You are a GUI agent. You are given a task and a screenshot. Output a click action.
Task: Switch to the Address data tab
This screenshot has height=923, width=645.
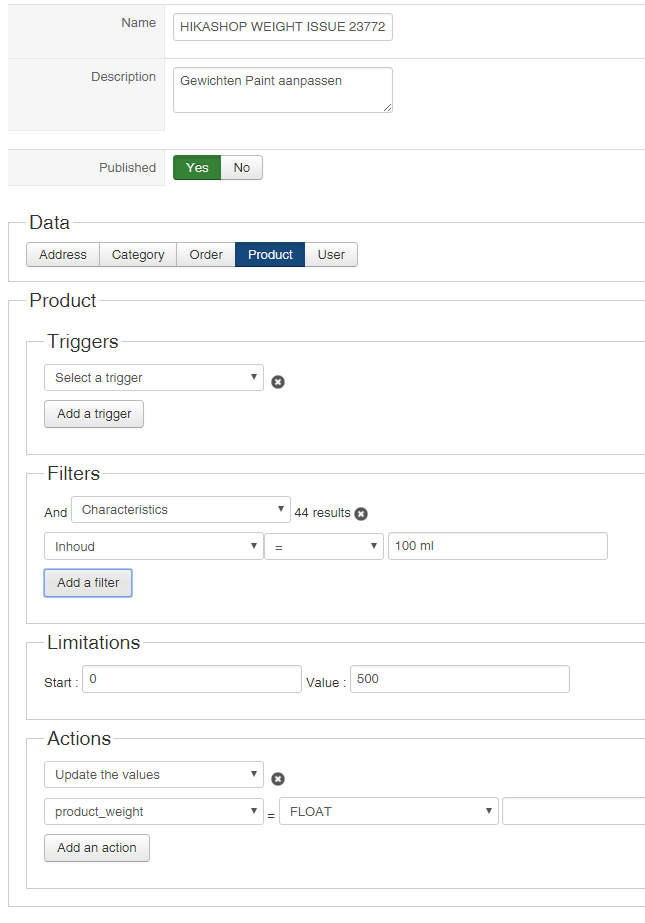pyautogui.click(x=63, y=255)
